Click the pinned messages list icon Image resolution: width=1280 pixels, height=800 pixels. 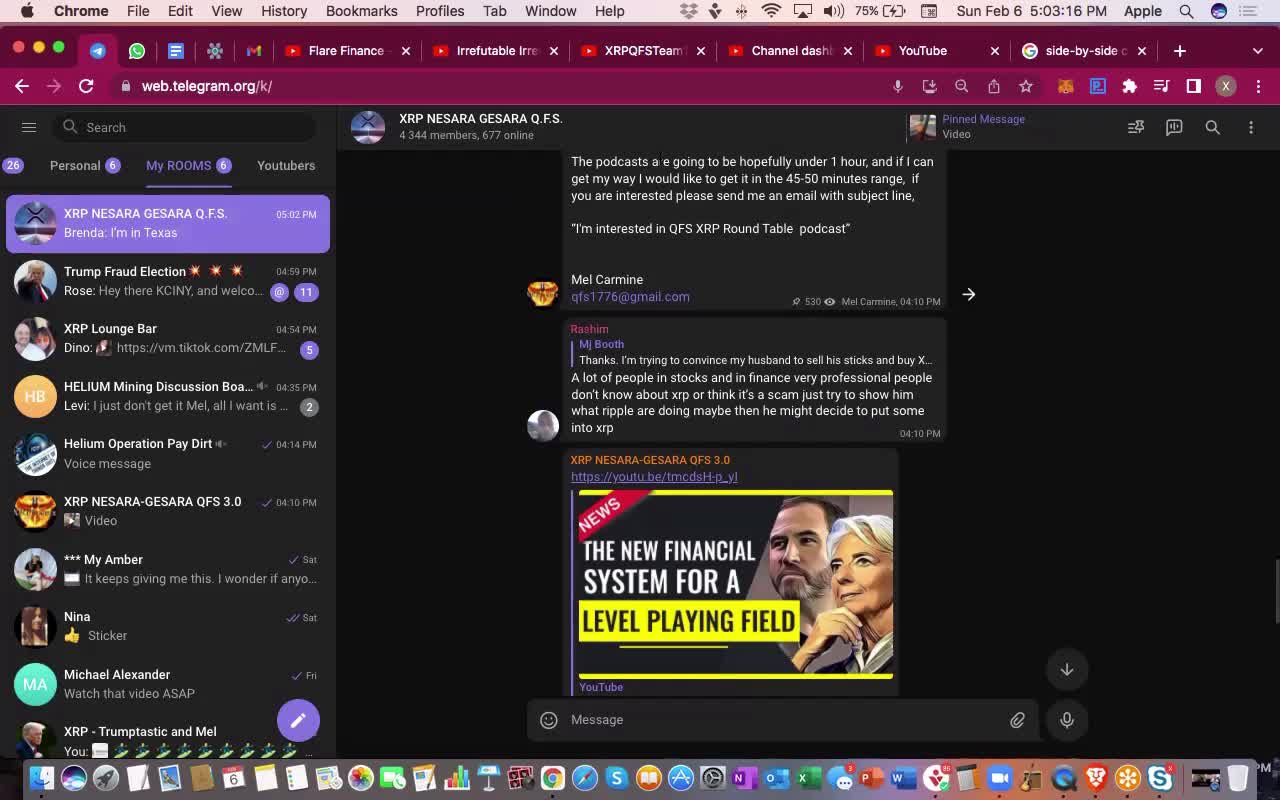pos(1136,127)
